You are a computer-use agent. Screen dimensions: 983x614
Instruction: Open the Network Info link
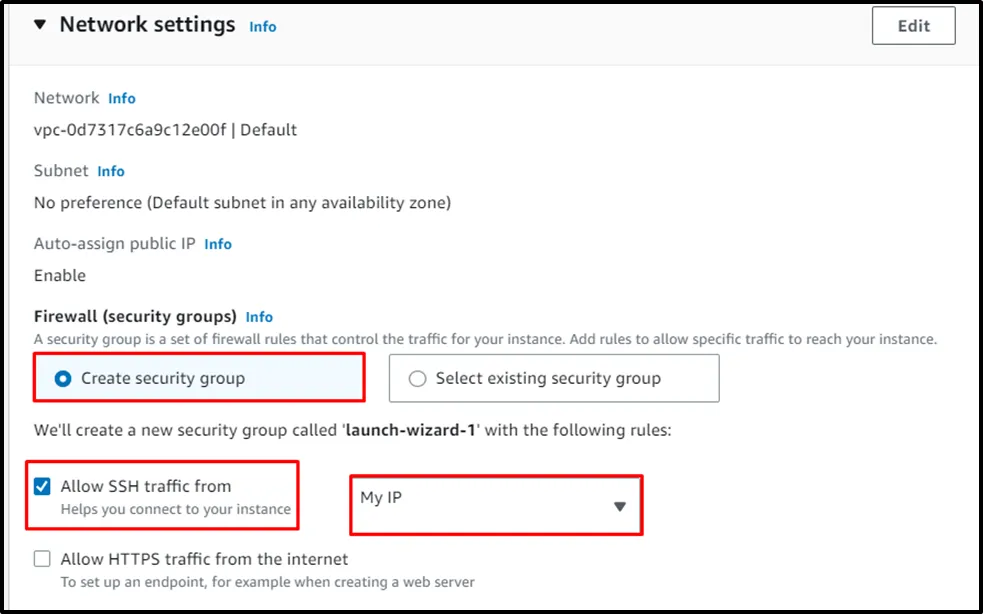coord(122,98)
